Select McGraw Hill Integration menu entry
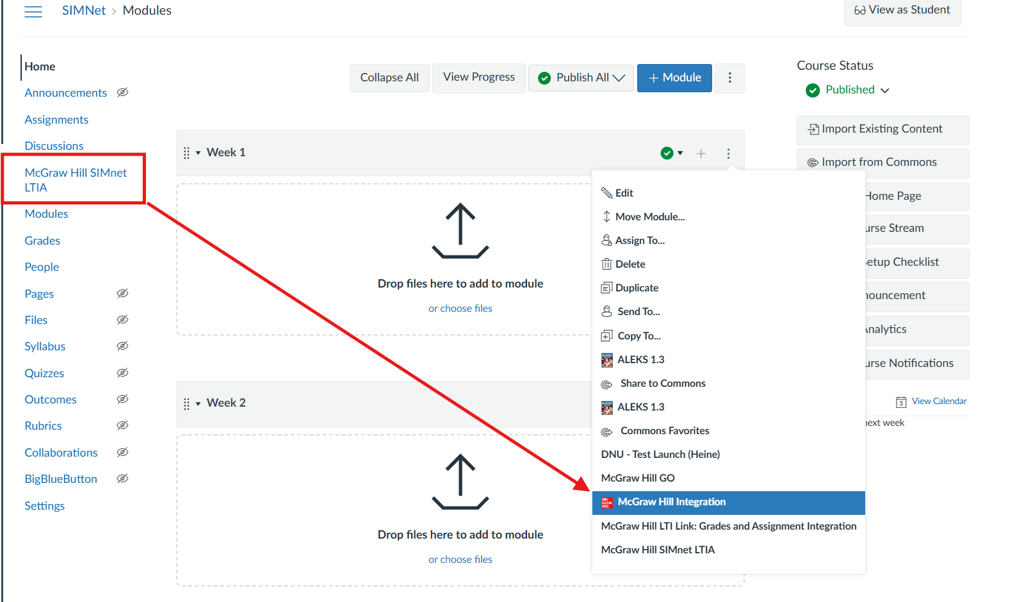Screen dimensions: 1024x602 [x=671, y=502]
